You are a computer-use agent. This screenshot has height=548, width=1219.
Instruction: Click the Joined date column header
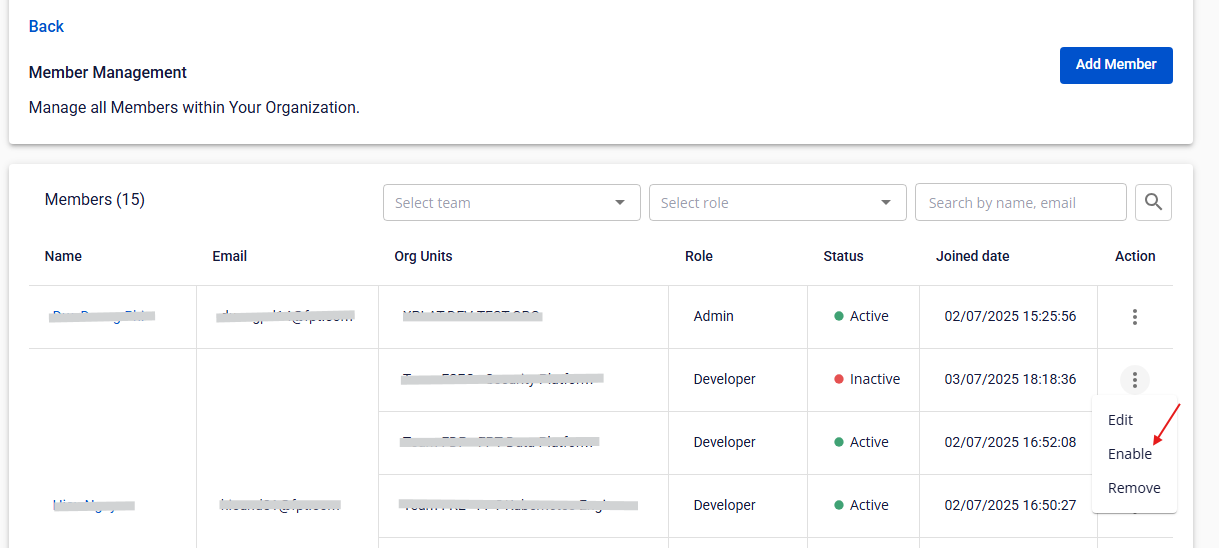point(972,256)
